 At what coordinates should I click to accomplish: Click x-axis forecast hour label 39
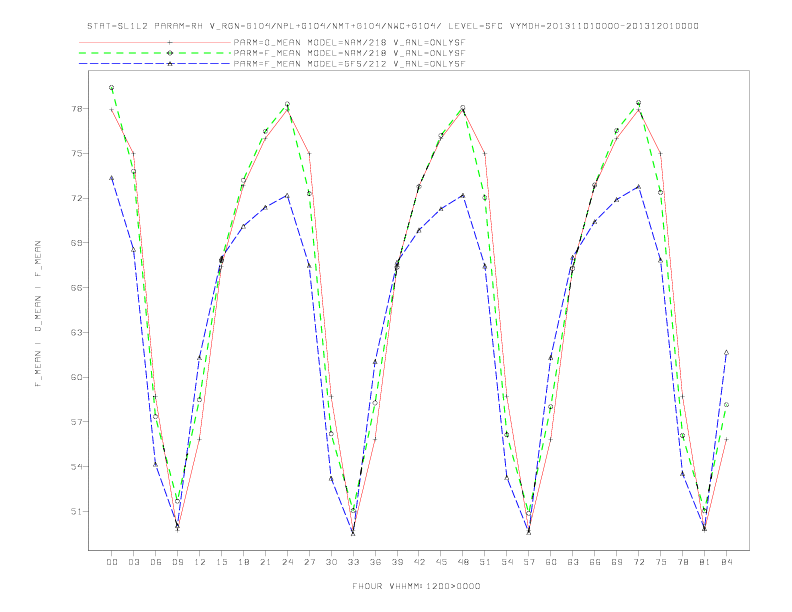point(397,562)
